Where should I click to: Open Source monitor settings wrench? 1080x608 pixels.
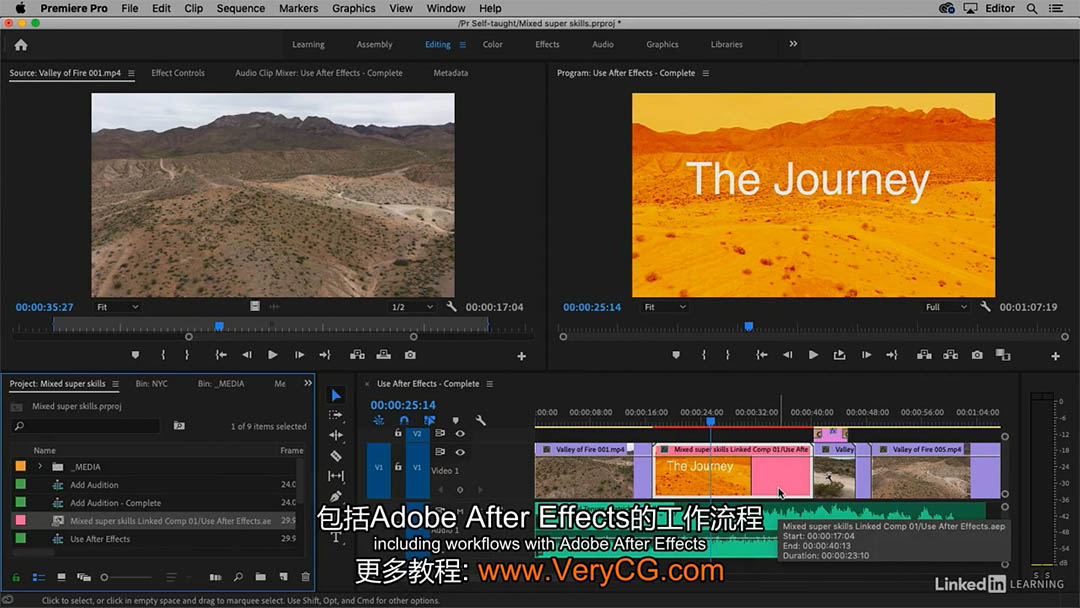tap(451, 307)
